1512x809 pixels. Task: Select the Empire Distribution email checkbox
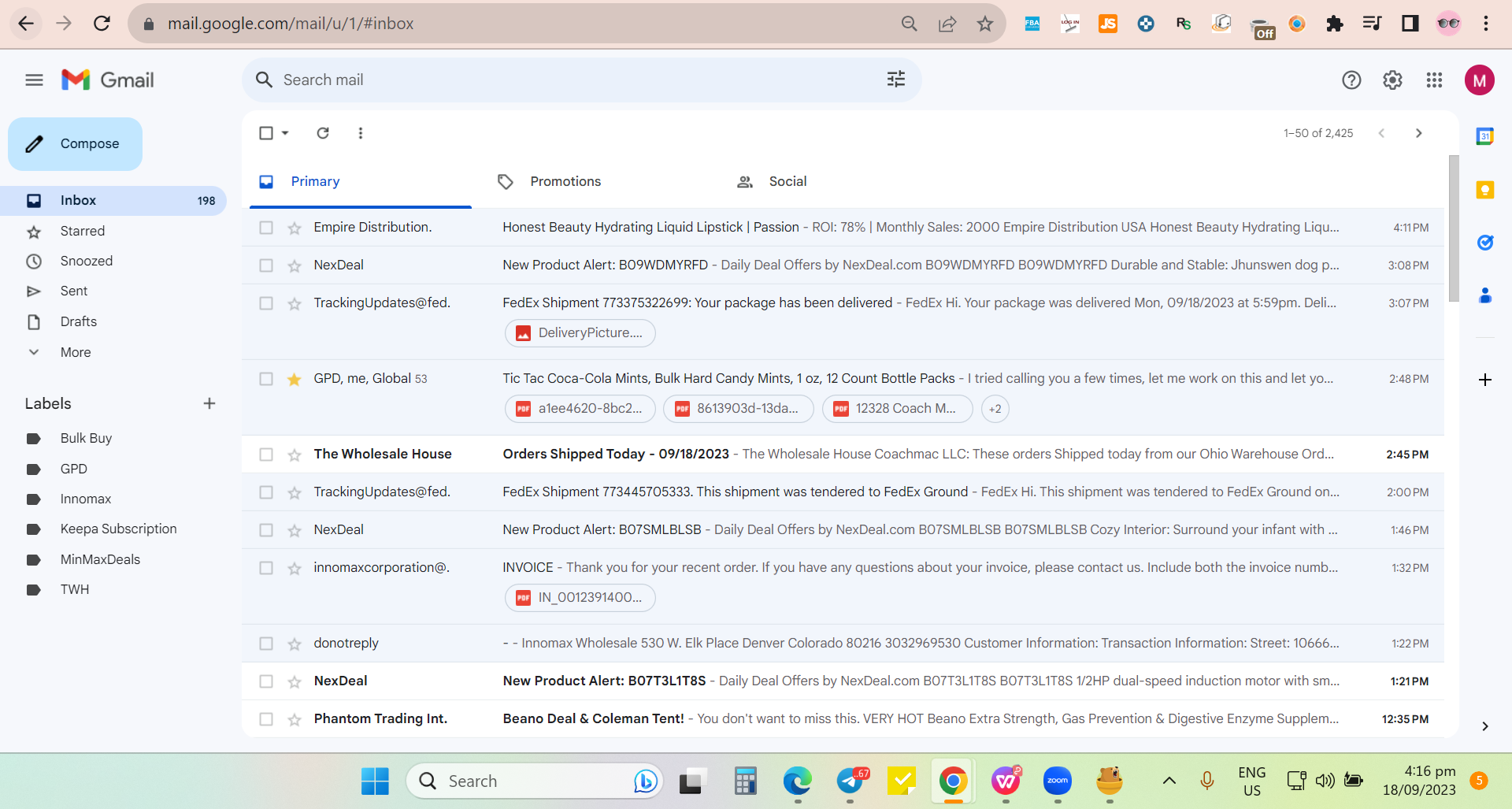pos(266,228)
